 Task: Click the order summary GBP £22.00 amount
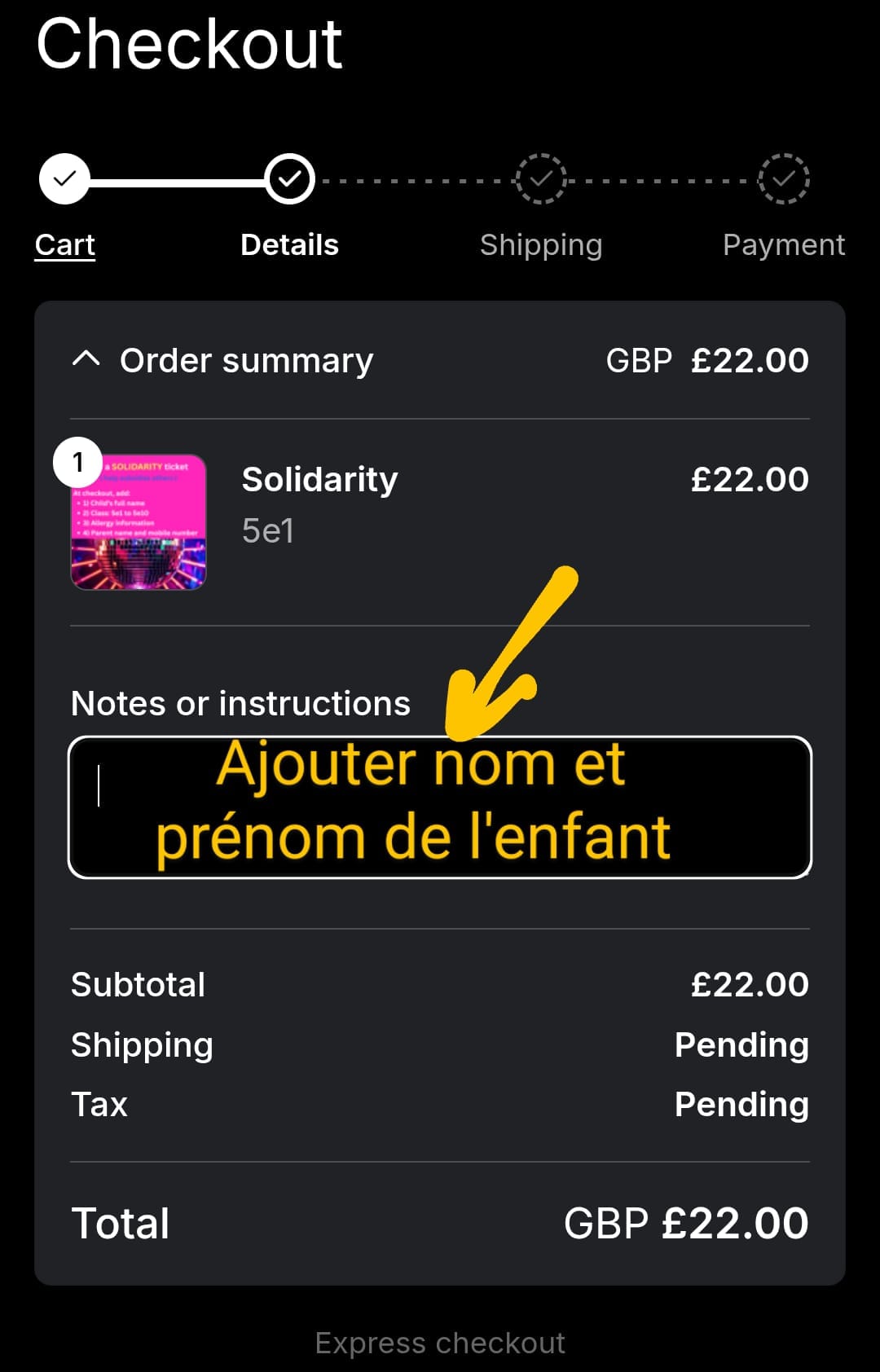706,360
